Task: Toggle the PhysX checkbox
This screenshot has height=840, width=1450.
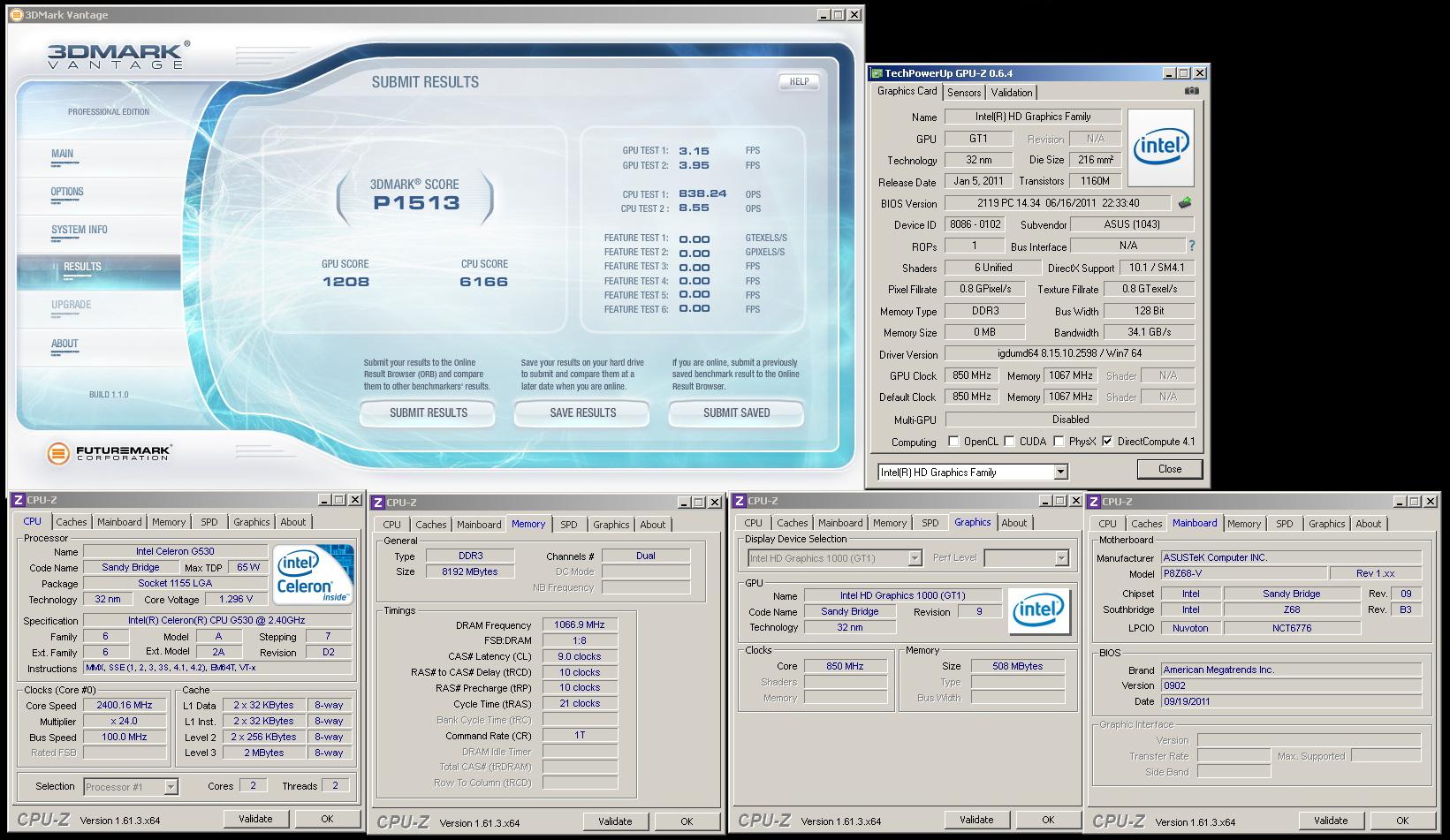Action: (x=1059, y=442)
